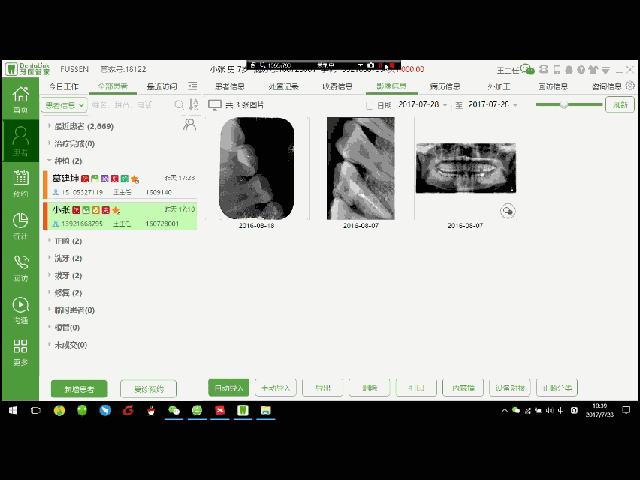Select the X-ray thumbnail dated 2016-08-18
The image size is (640, 480).
pos(257,169)
